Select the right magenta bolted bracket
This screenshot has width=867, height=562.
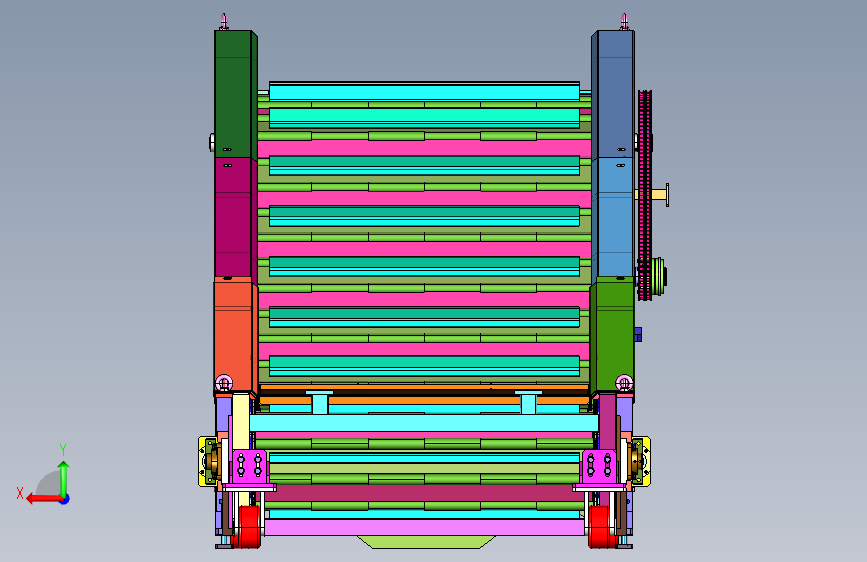[x=599, y=465]
